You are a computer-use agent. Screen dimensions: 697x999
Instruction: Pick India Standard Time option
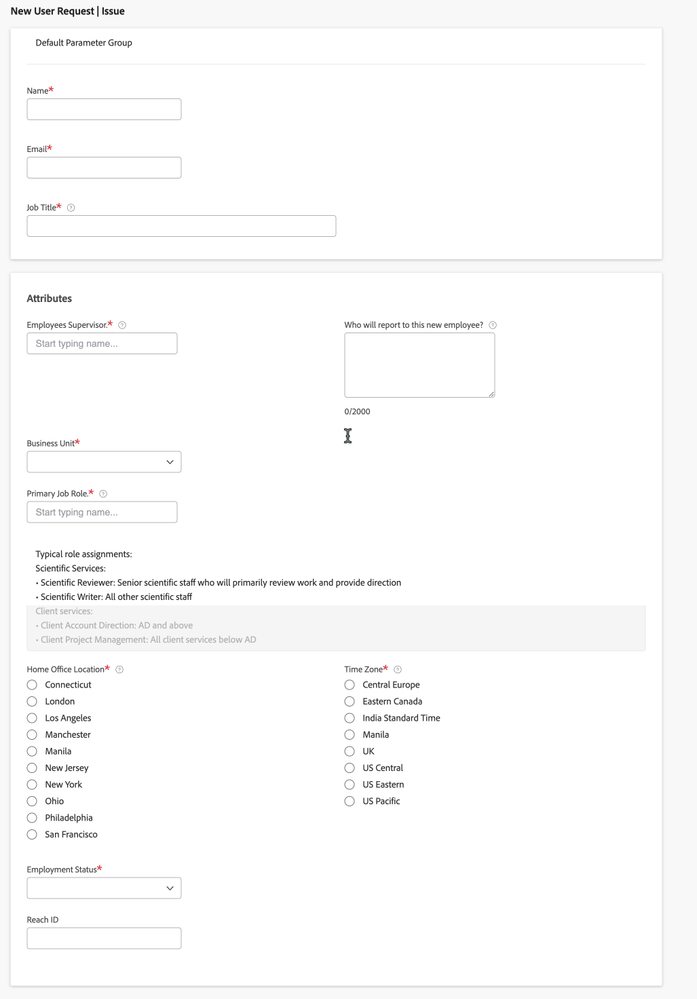(349, 718)
